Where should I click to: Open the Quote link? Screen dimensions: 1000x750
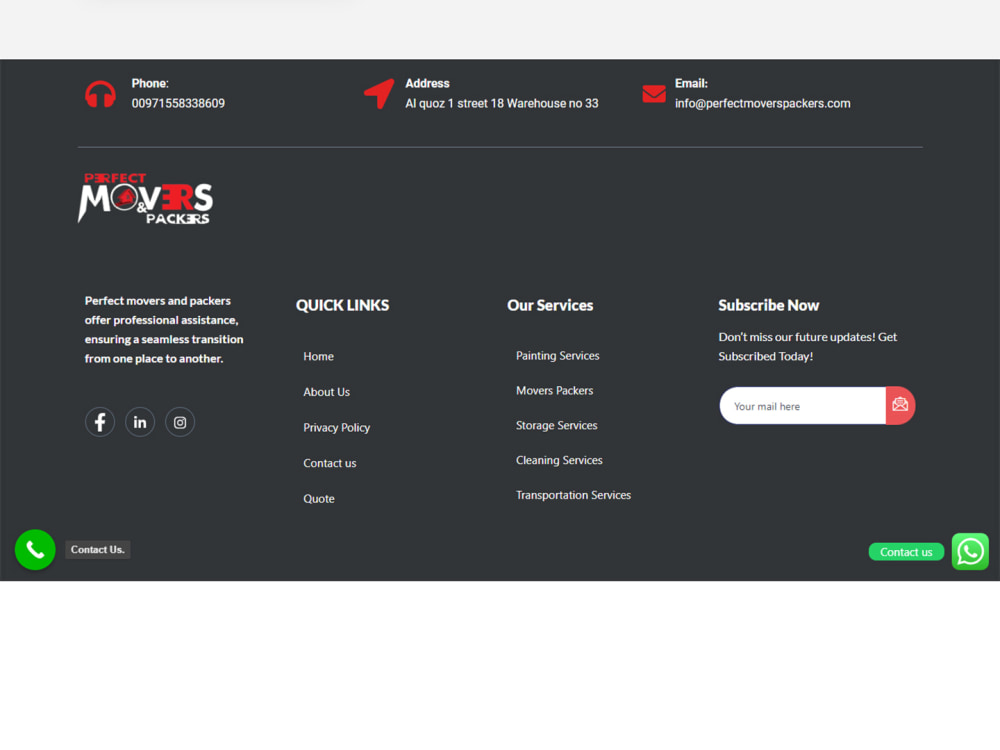[x=319, y=499]
